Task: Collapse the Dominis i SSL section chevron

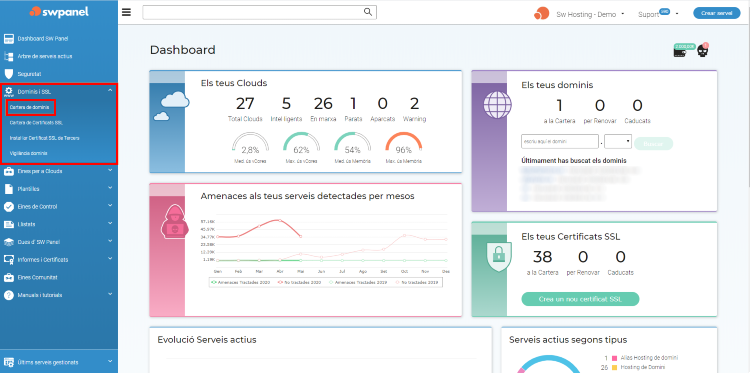Action: [110, 90]
